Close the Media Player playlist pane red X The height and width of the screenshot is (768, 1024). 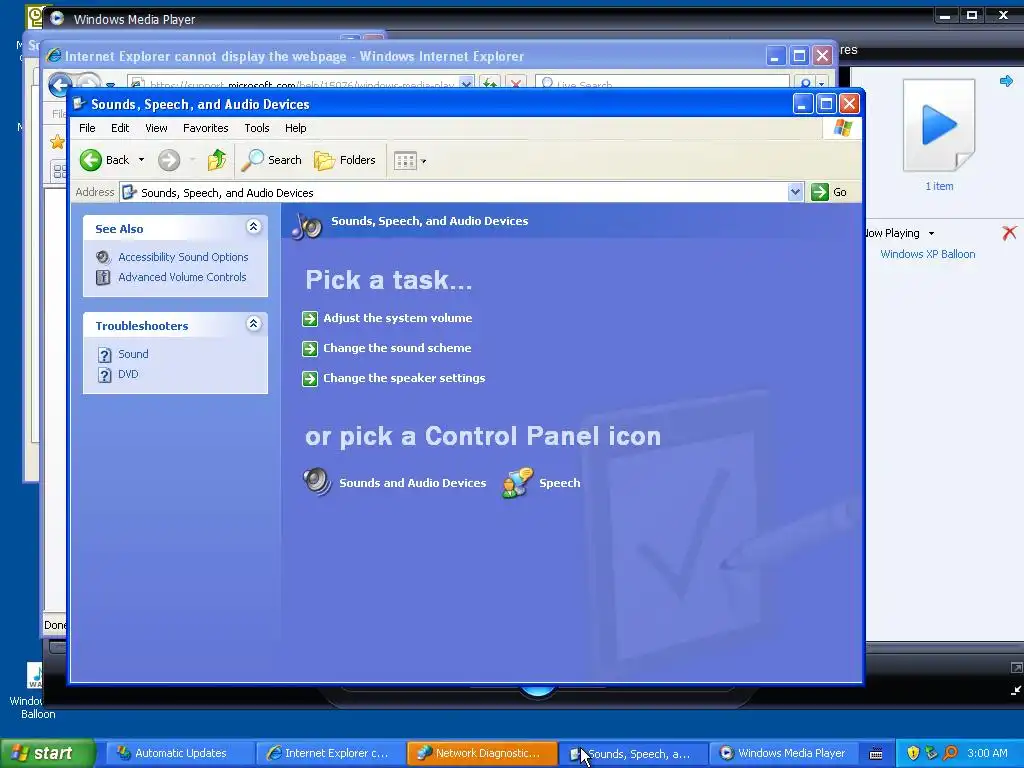[1009, 232]
